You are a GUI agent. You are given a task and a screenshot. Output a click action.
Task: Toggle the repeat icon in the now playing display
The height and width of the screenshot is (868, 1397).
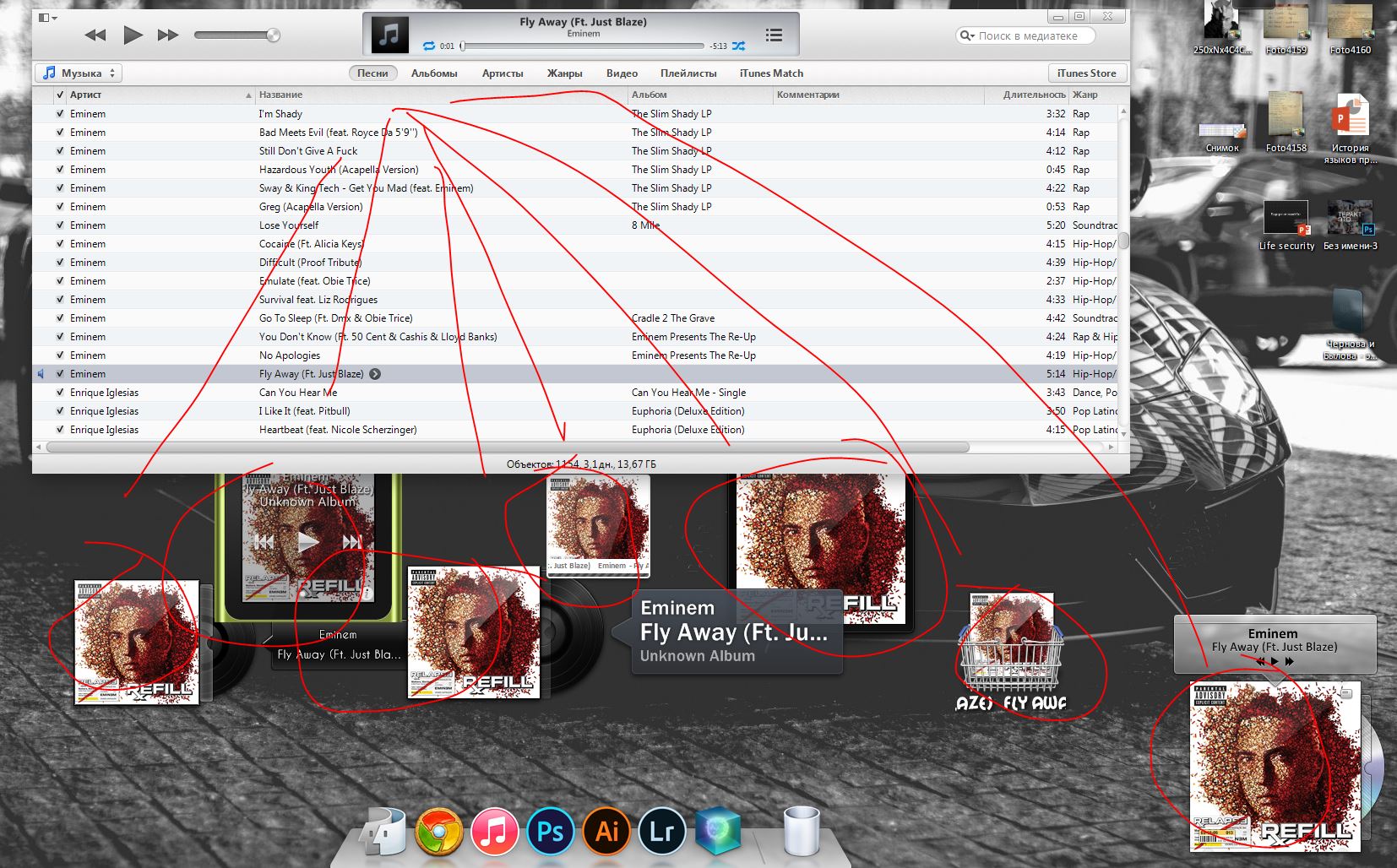click(x=429, y=46)
